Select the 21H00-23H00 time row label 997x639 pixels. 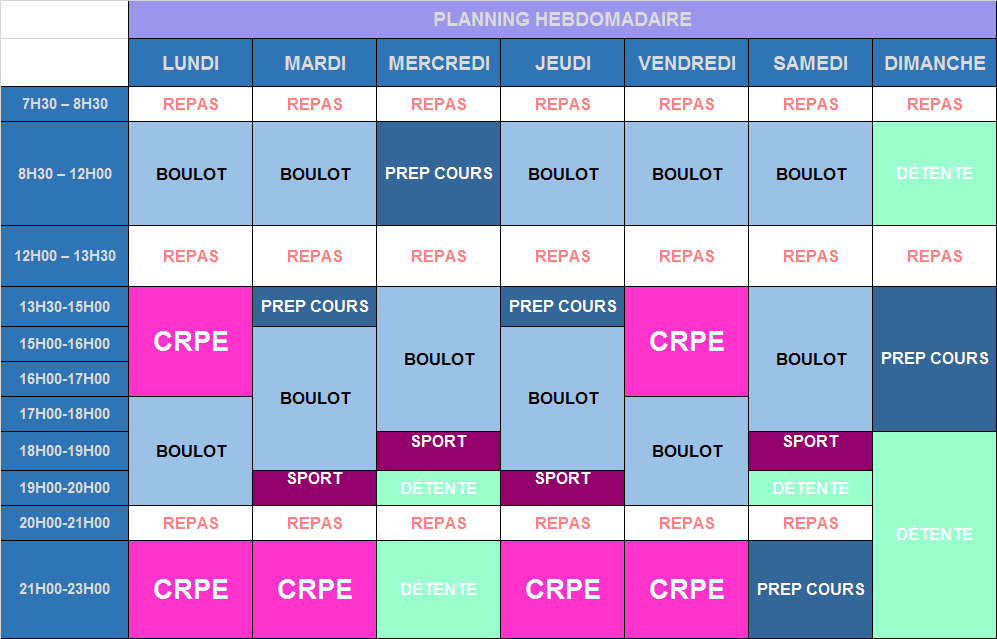click(64, 589)
